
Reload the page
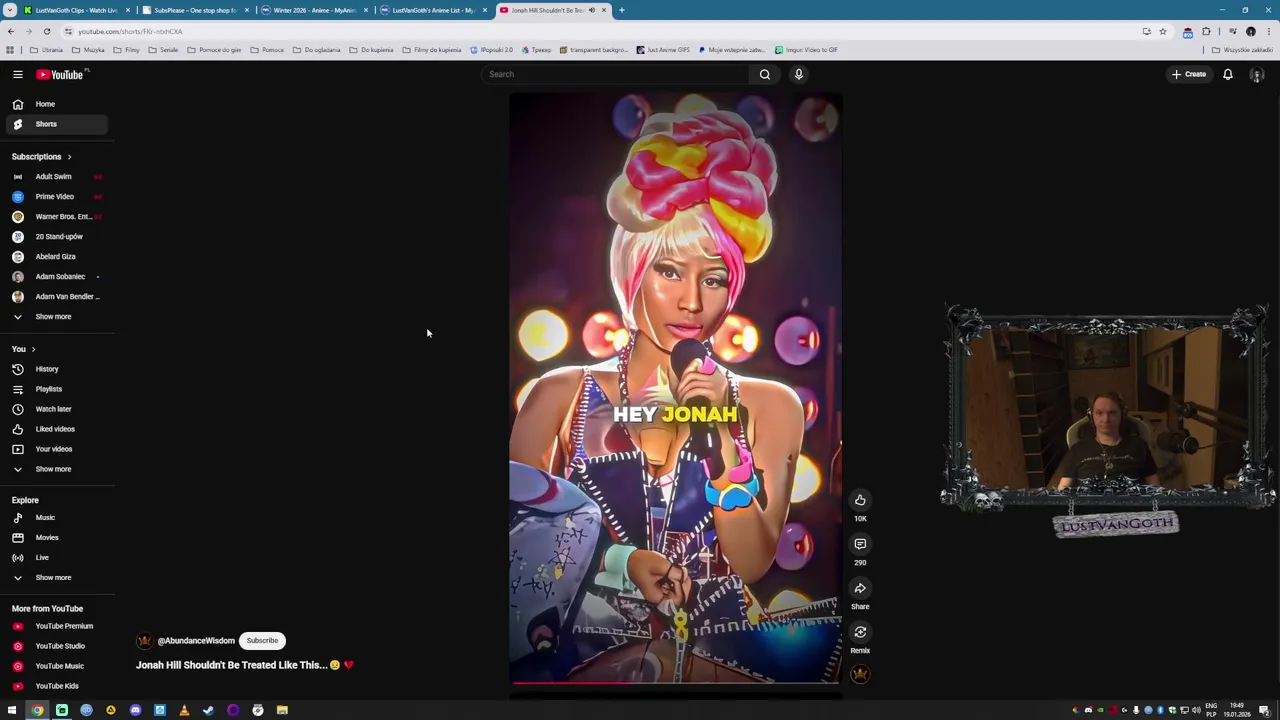click(46, 31)
